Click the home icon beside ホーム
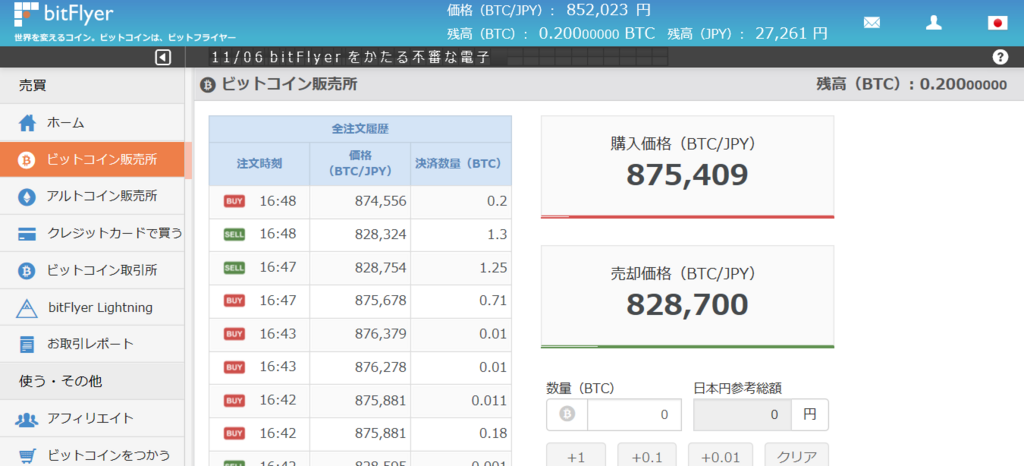Image resolution: width=1024 pixels, height=466 pixels. coord(27,123)
